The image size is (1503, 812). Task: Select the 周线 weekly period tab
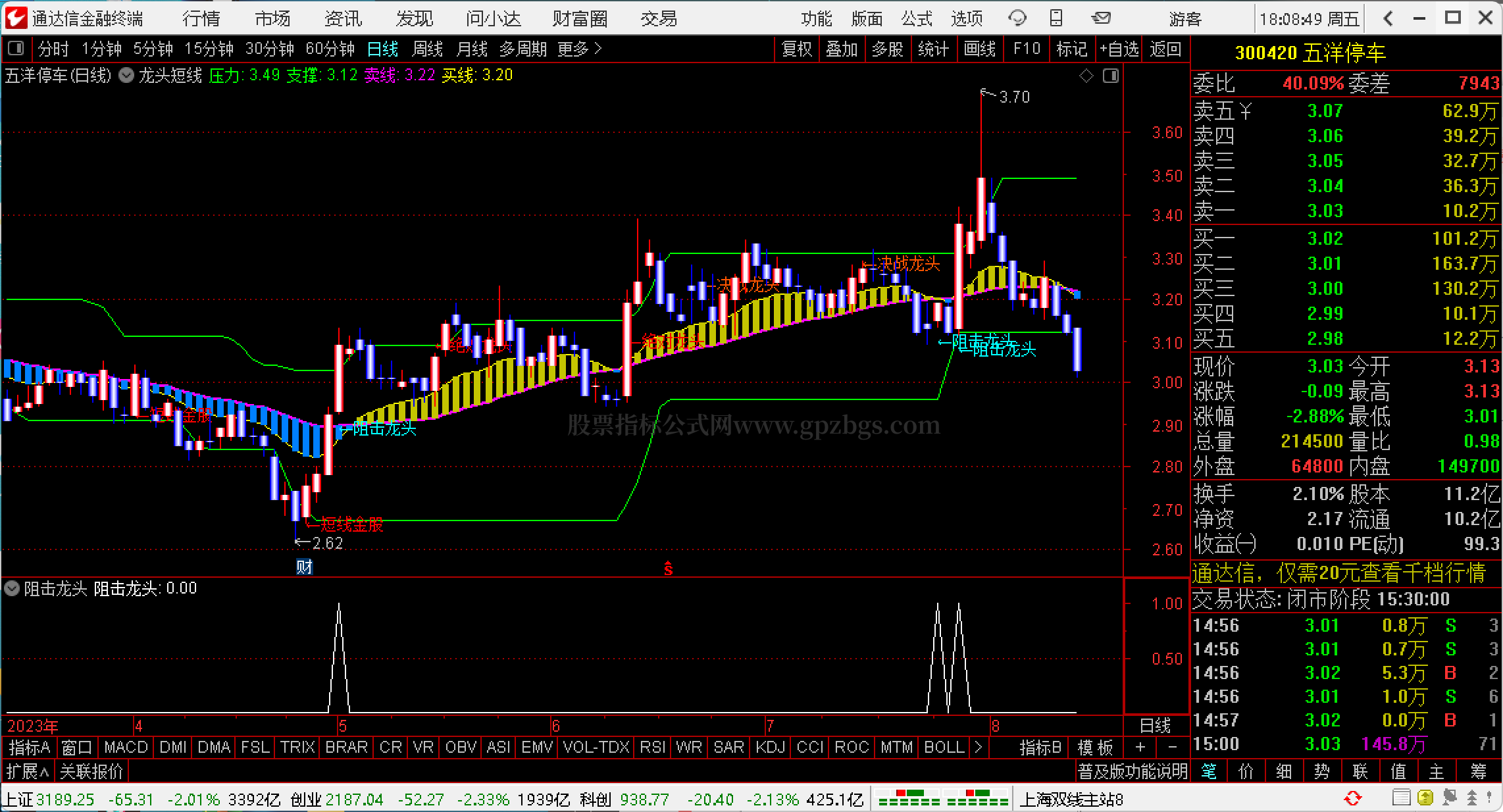tap(427, 49)
